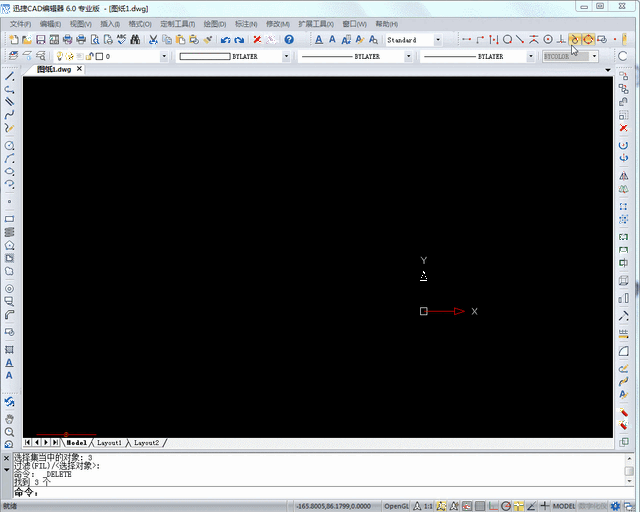Open the 编辑(E) menu

pos(50,24)
